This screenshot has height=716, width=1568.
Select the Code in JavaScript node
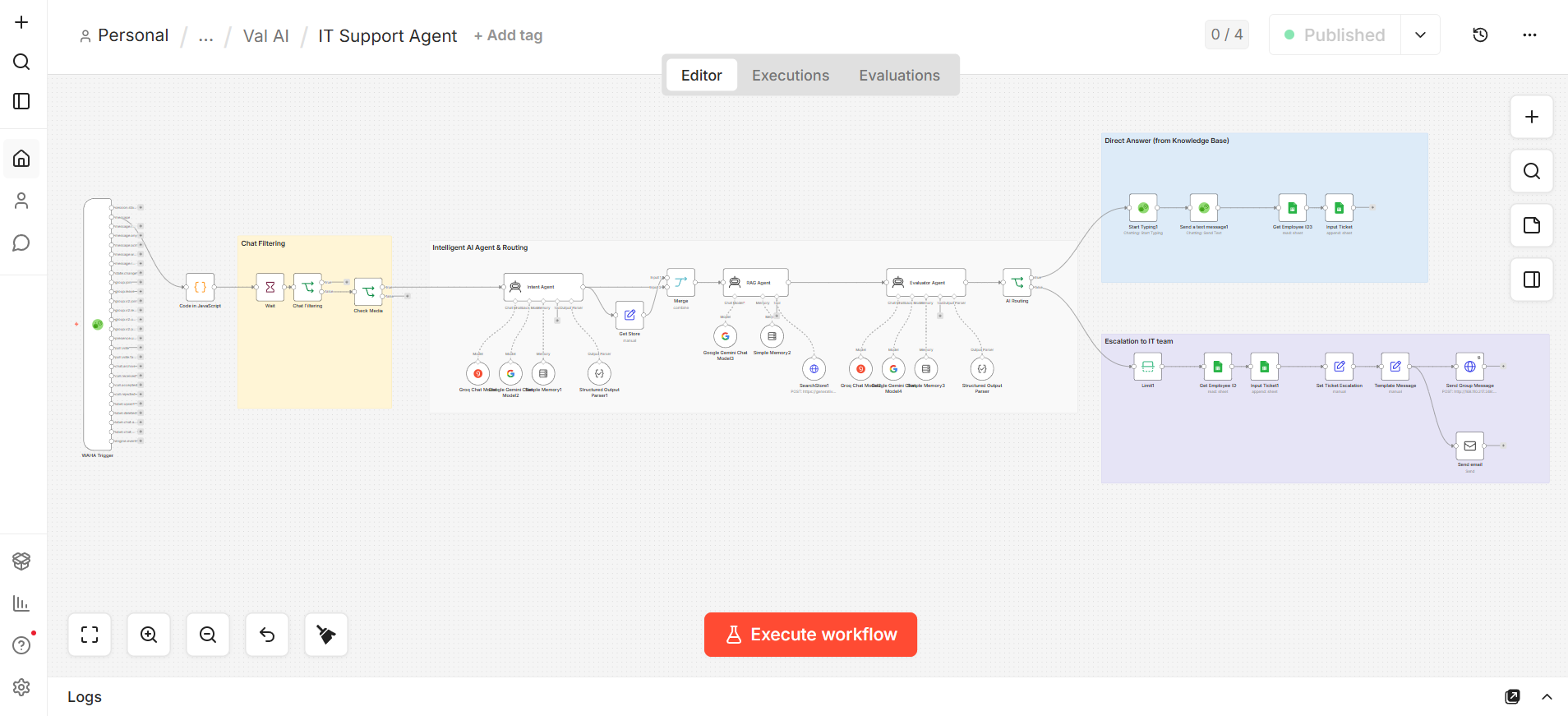tap(200, 287)
